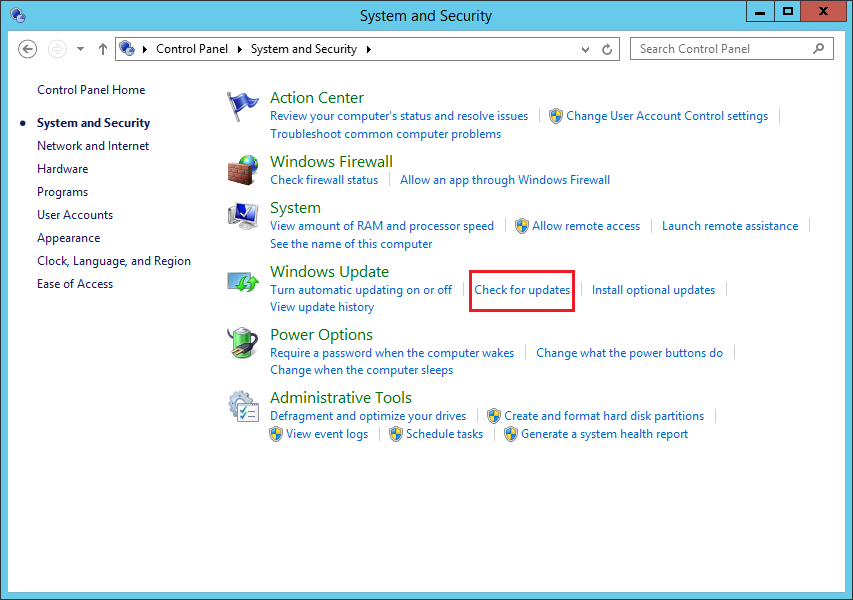Viewport: 853px width, 600px height.
Task: Click the Windows Update icon
Action: (243, 281)
